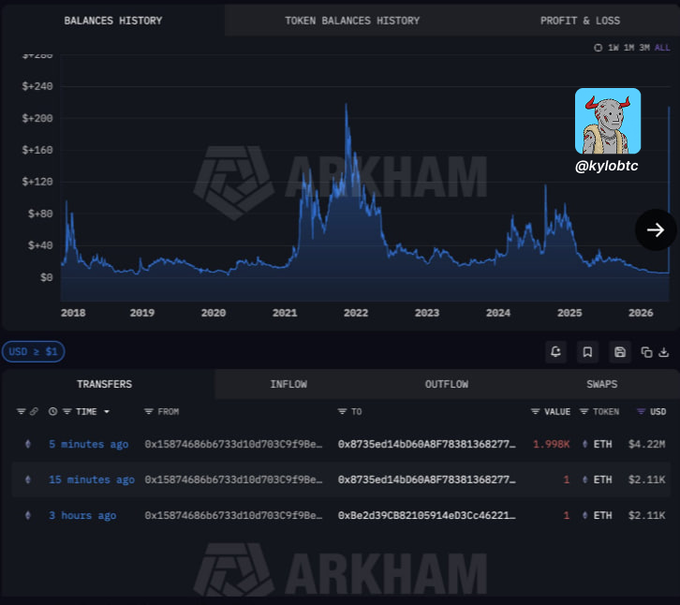Open the '5 minutes ago' transaction link
This screenshot has height=605, width=680.
point(88,444)
